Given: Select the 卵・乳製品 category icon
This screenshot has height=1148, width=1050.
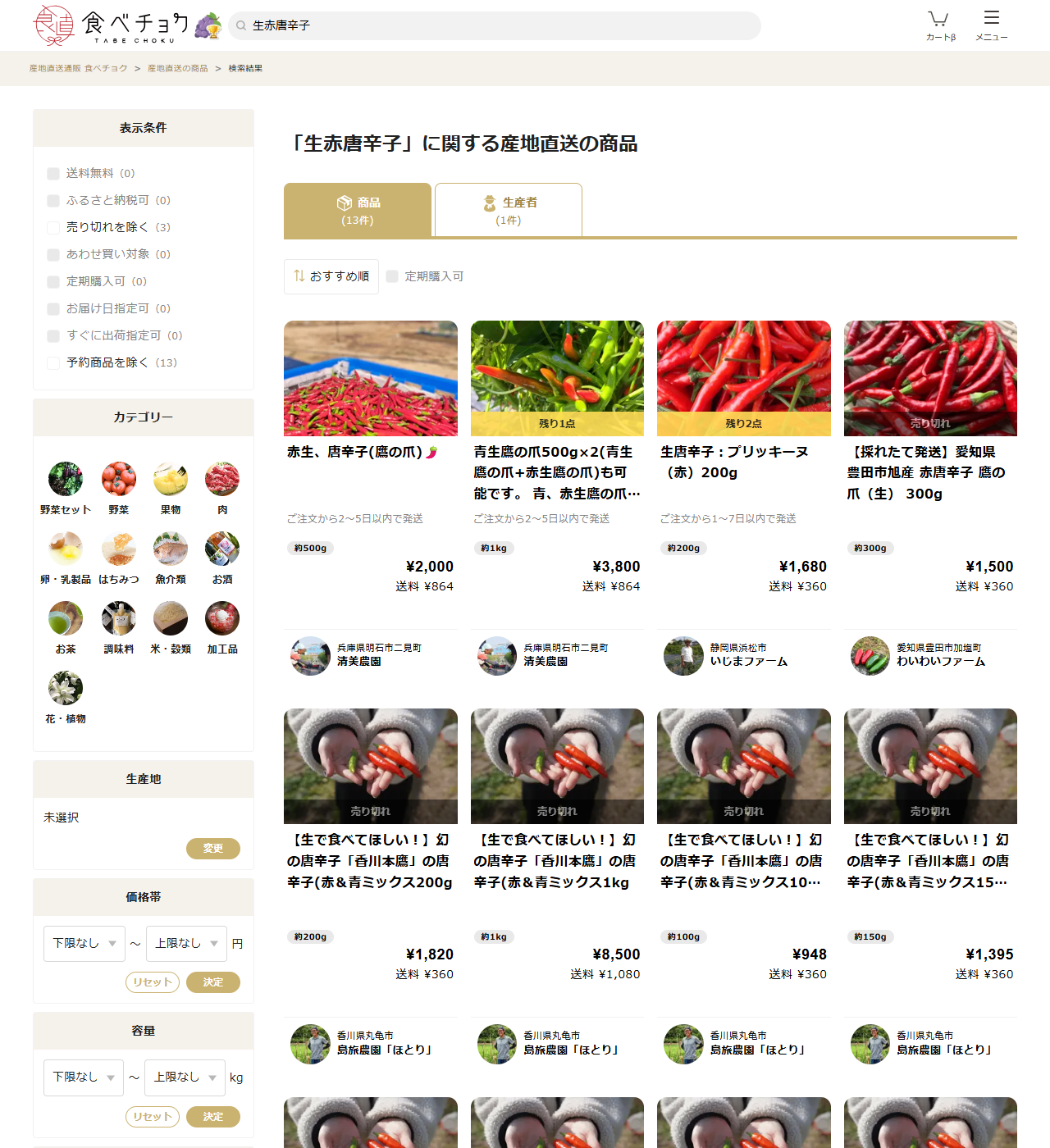Looking at the screenshot, I should click(x=66, y=549).
